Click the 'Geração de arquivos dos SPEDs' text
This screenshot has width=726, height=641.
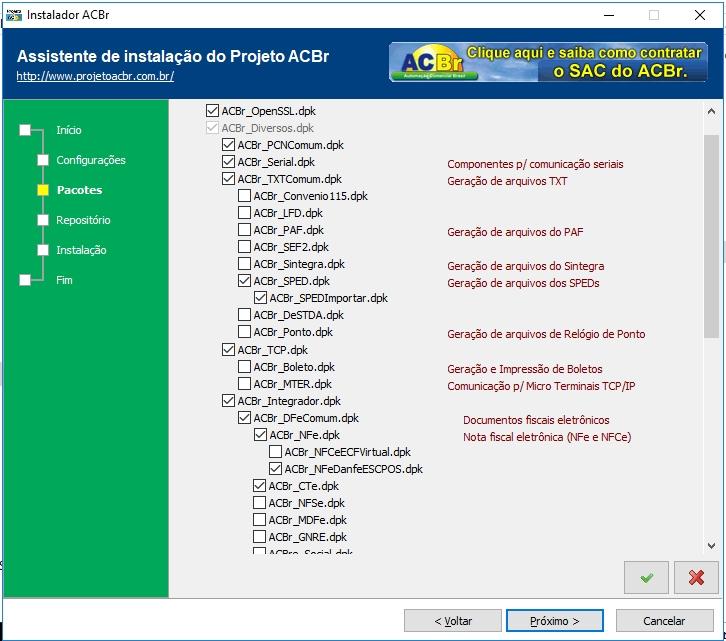523,283
